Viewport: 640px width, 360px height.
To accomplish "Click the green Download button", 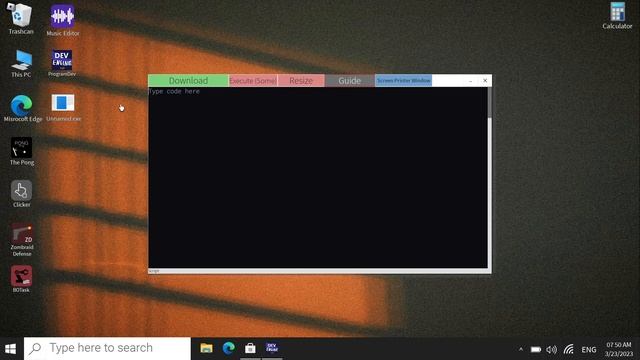I will click(x=188, y=80).
